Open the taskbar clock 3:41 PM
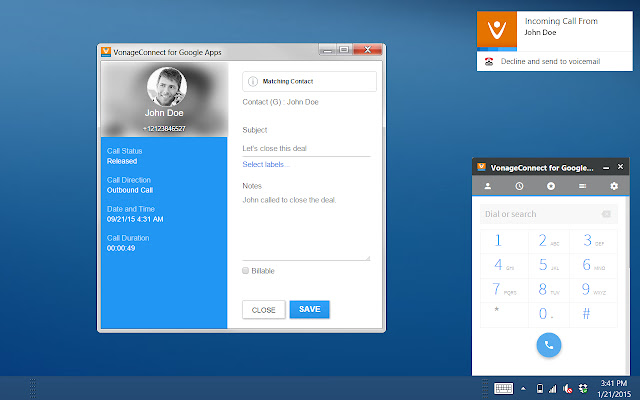This screenshot has height=400, width=640. [x=613, y=383]
